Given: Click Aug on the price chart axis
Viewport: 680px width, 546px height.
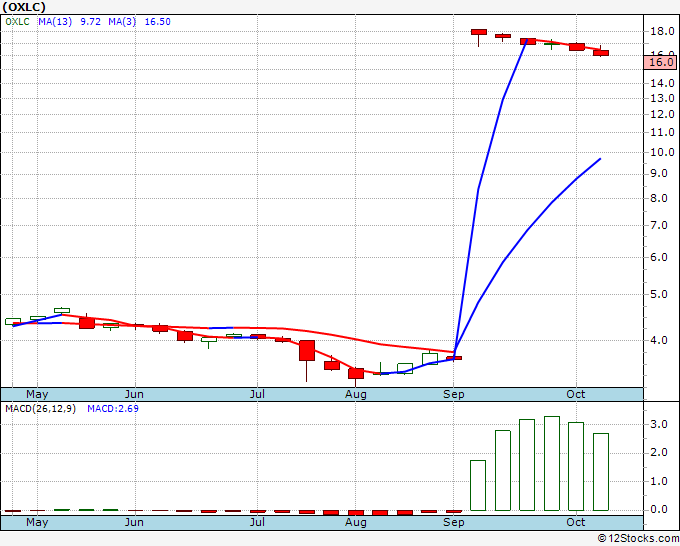Looking at the screenshot, I should tap(356, 394).
